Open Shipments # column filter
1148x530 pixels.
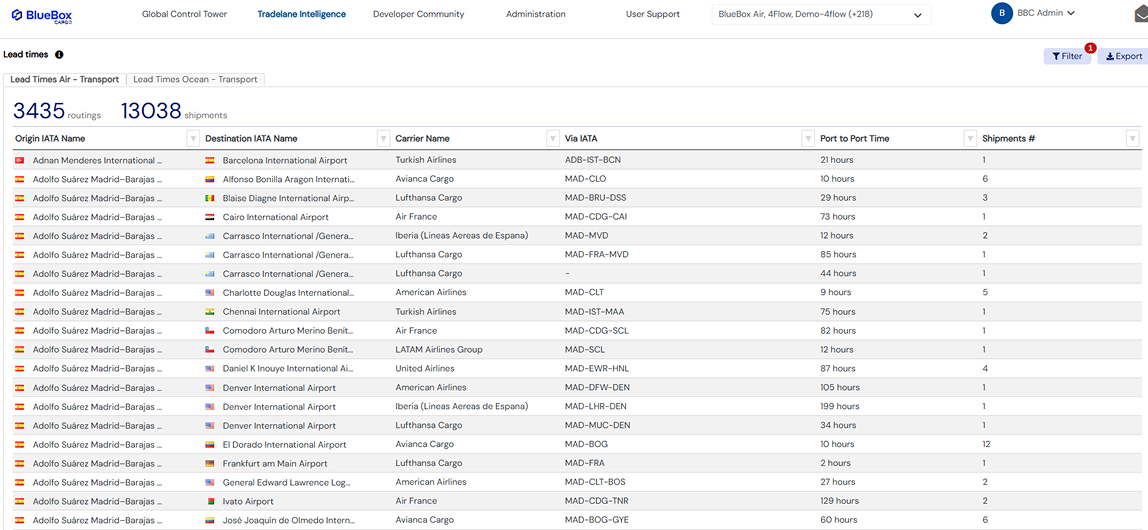tap(1133, 138)
